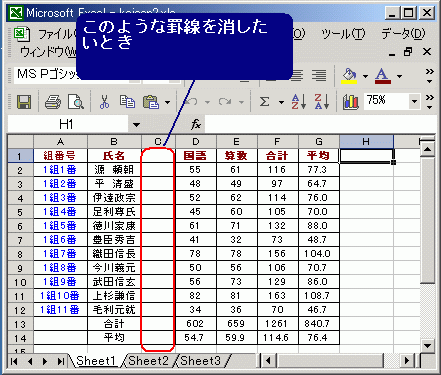Click vertical scrollbar down arrow
The height and width of the screenshot is (375, 441).
pyautogui.click(x=427, y=345)
